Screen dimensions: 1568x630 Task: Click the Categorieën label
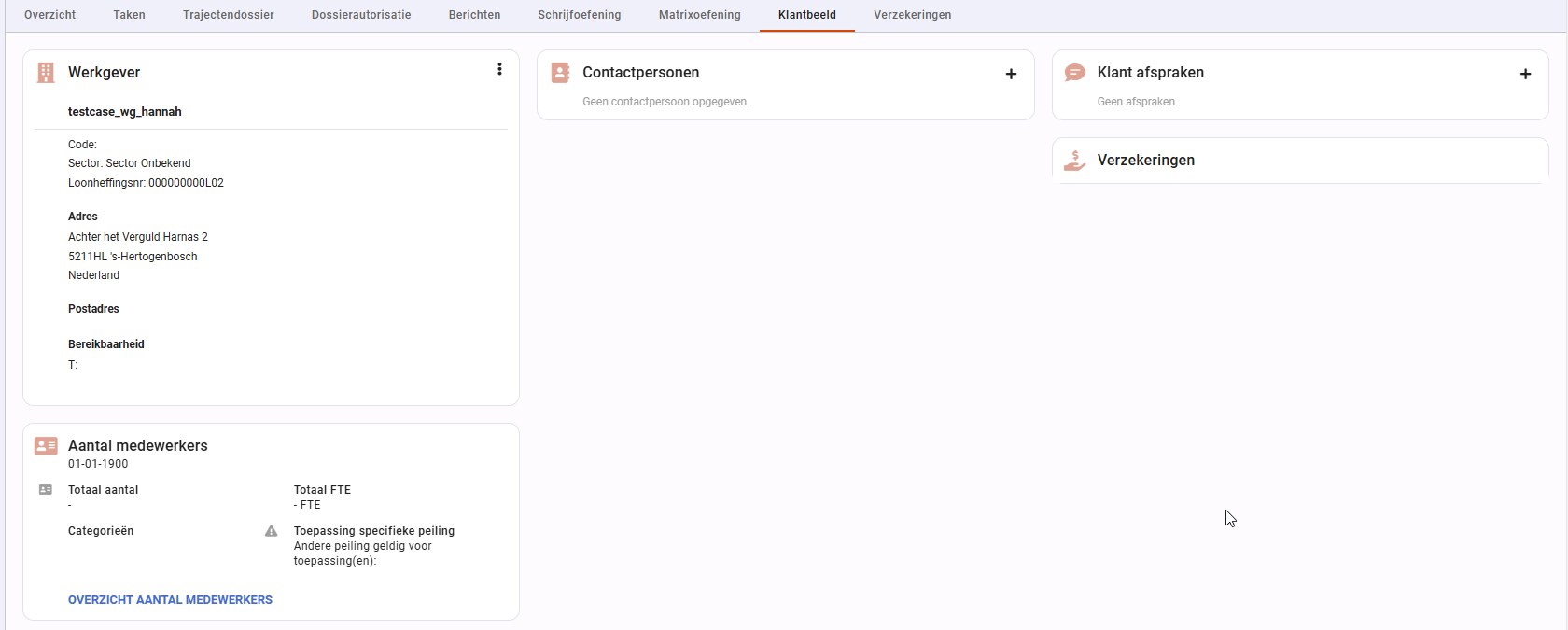(x=101, y=531)
